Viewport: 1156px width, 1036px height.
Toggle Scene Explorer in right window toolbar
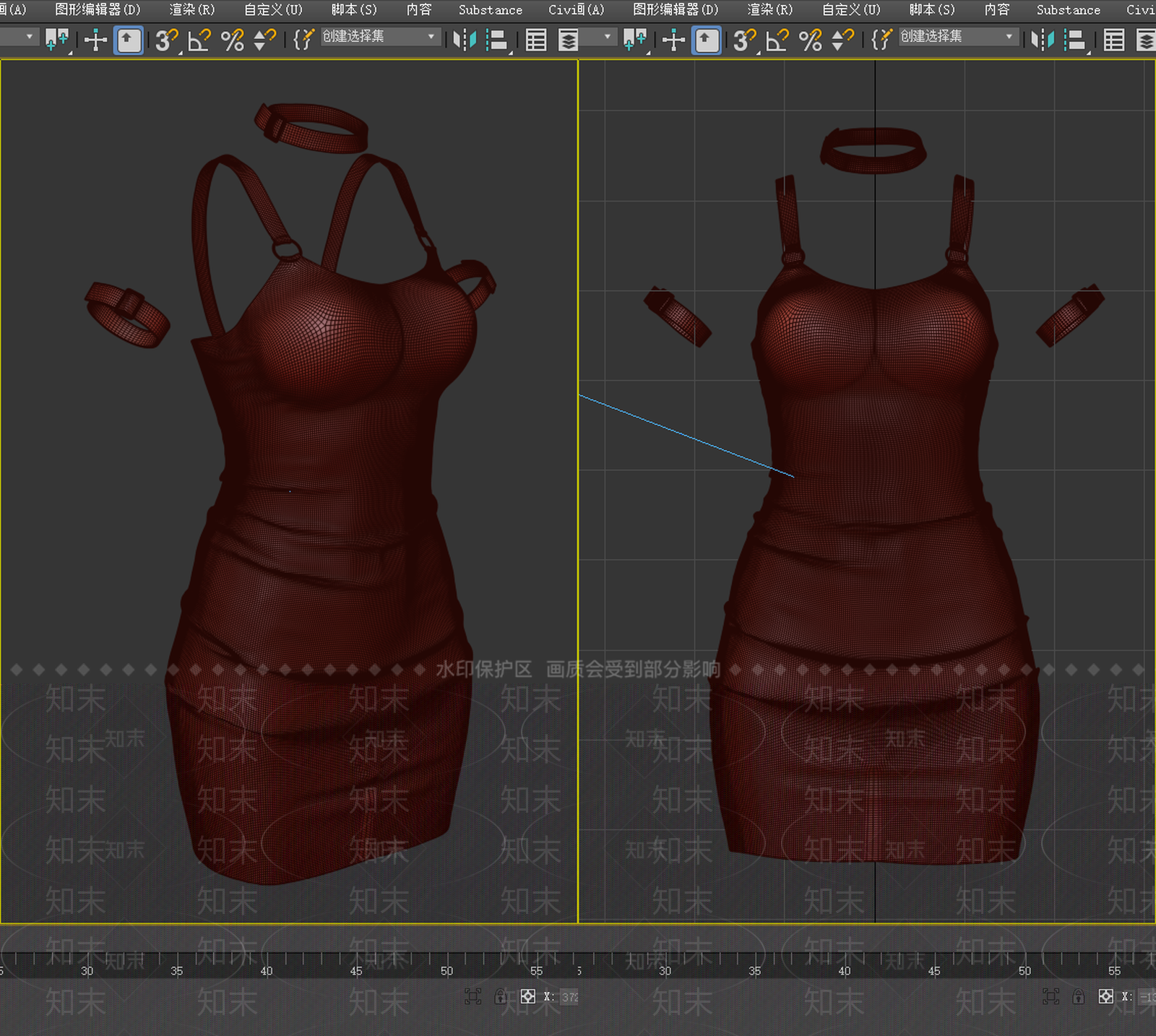tap(1113, 40)
